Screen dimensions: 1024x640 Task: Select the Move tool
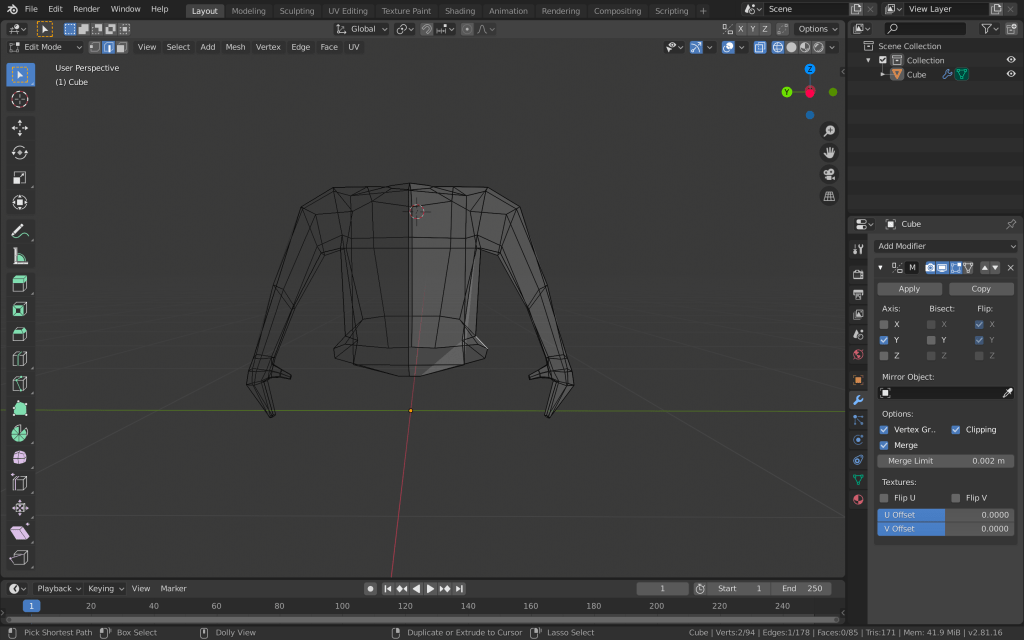coord(20,127)
